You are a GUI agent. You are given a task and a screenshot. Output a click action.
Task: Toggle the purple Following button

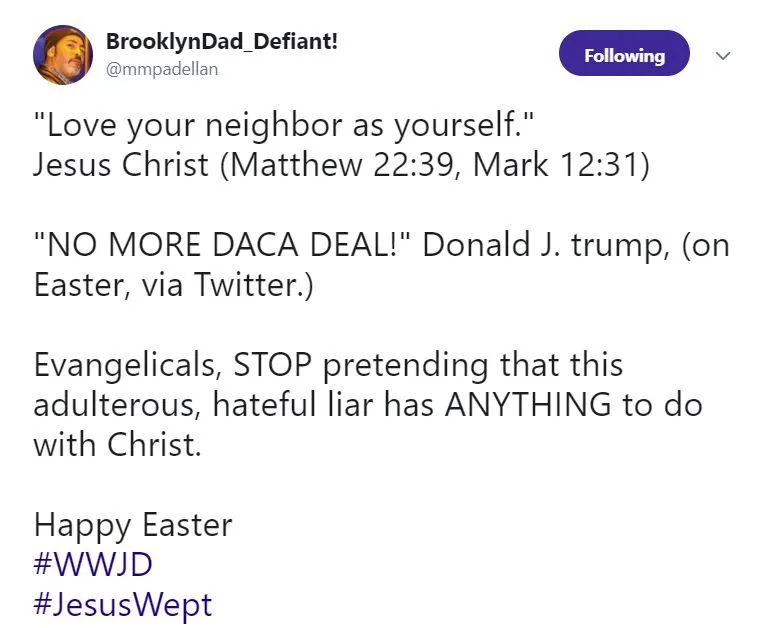coord(623,54)
